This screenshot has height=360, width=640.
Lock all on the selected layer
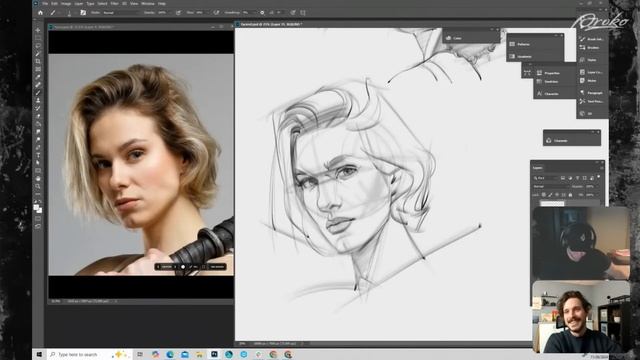tap(570, 195)
